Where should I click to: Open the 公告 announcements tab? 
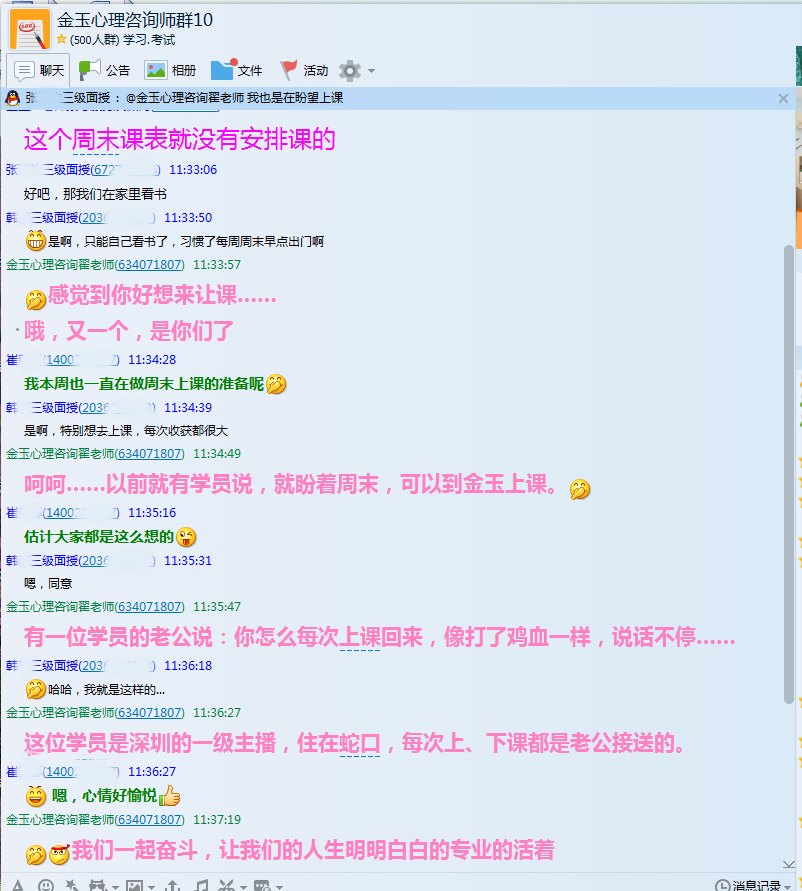(x=104, y=70)
